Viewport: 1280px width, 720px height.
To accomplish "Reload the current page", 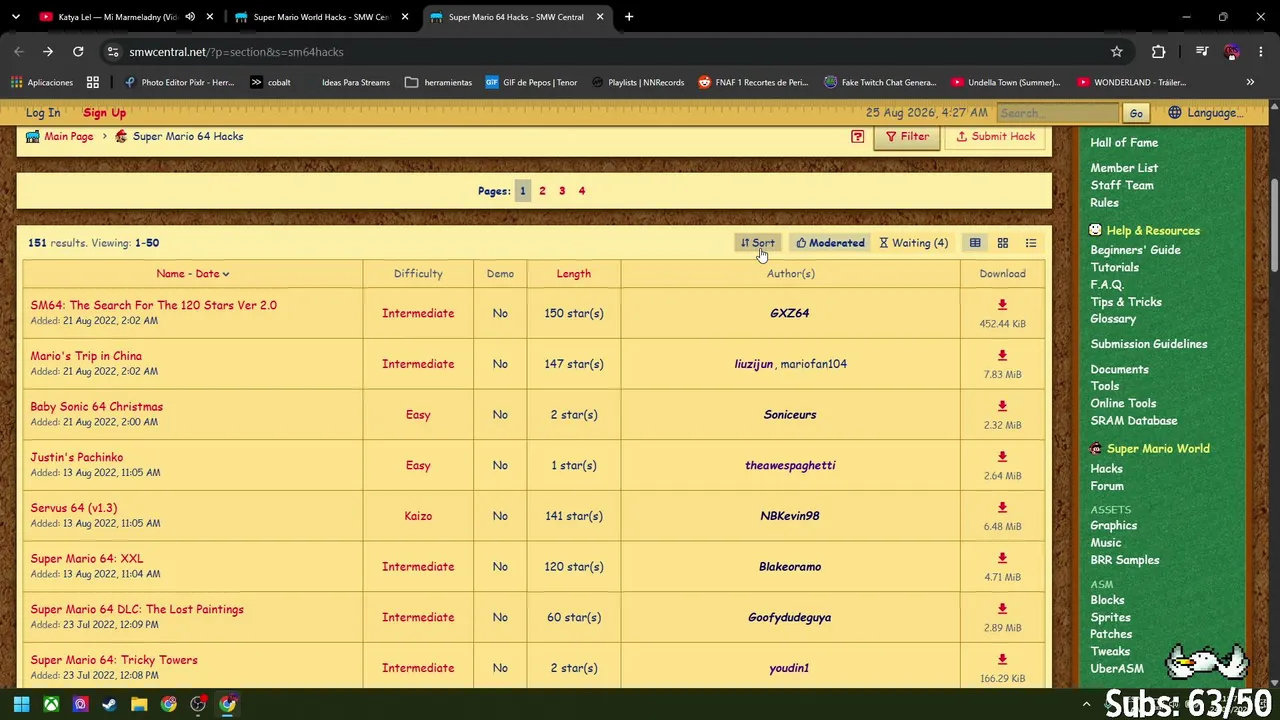I will [x=78, y=52].
